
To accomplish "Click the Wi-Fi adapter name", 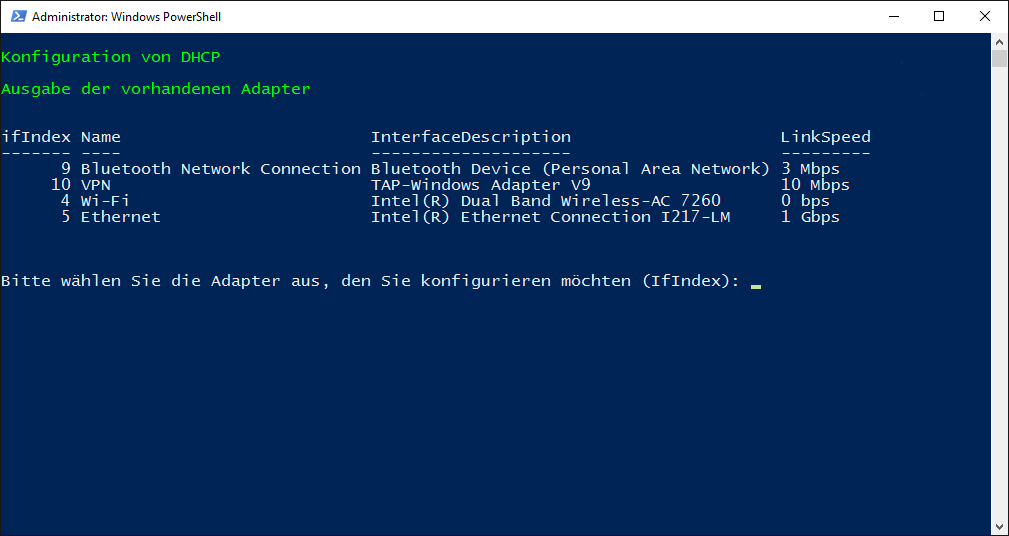I will [x=105, y=201].
